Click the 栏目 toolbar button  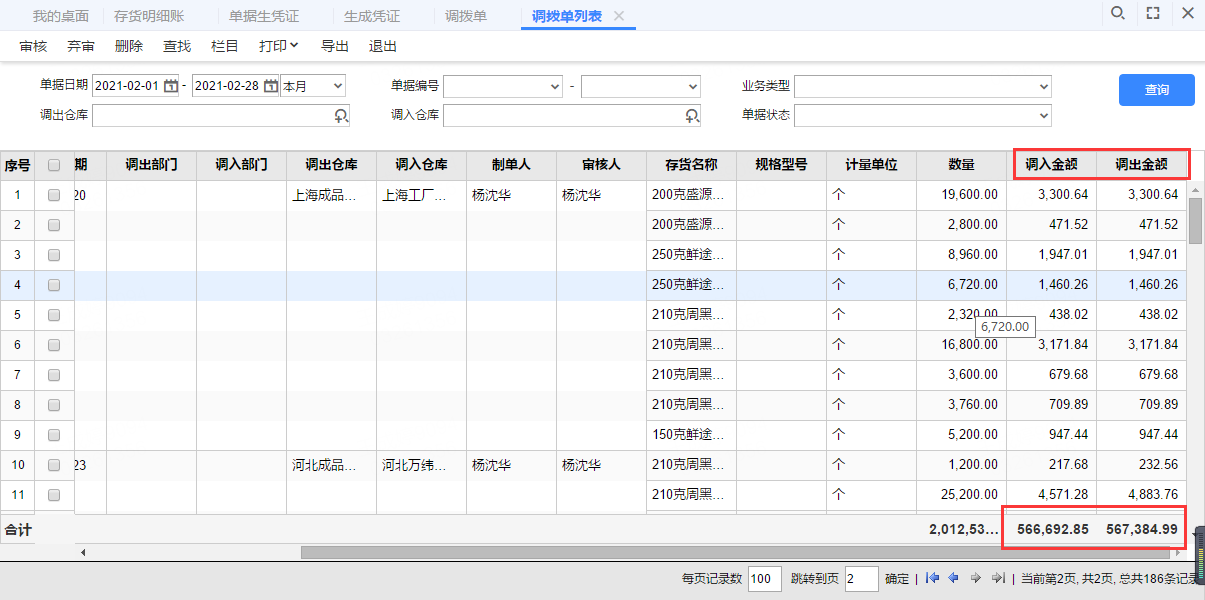coord(225,46)
